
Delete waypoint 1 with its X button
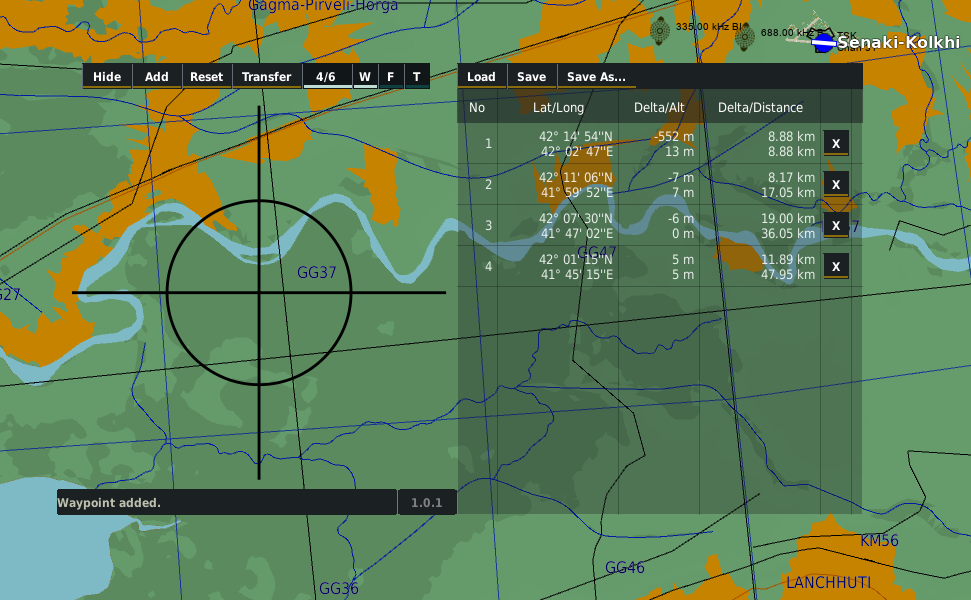836,144
